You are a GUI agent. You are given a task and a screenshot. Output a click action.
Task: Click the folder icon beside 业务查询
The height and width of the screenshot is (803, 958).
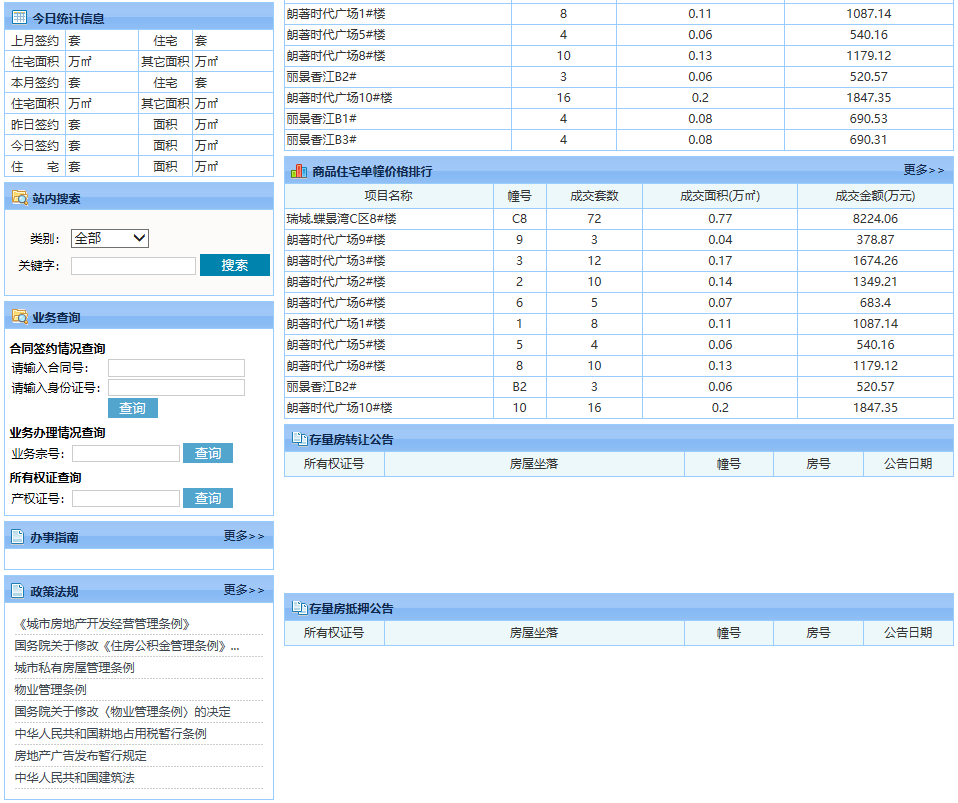[19, 317]
